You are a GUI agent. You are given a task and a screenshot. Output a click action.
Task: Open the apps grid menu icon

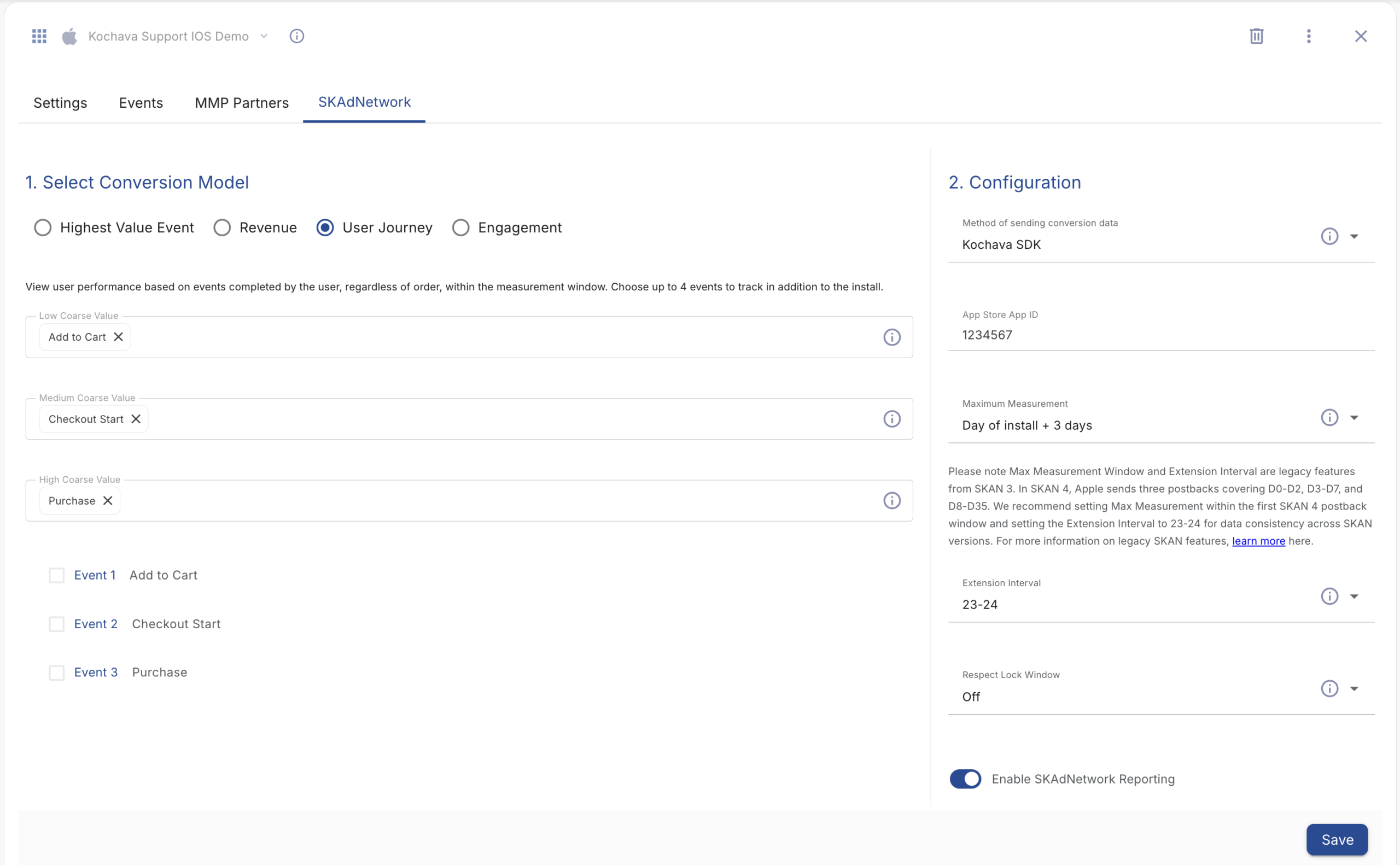click(x=39, y=36)
